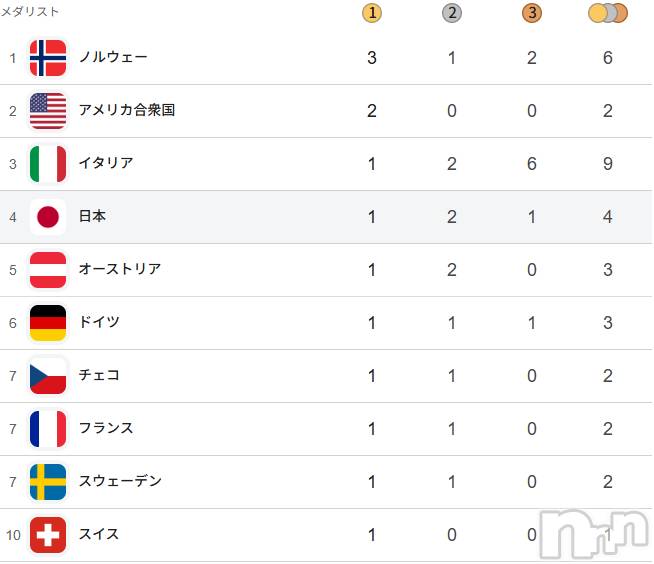Open the ノルウェー country link
Image resolution: width=654 pixels, height=564 pixels.
pyautogui.click(x=113, y=58)
